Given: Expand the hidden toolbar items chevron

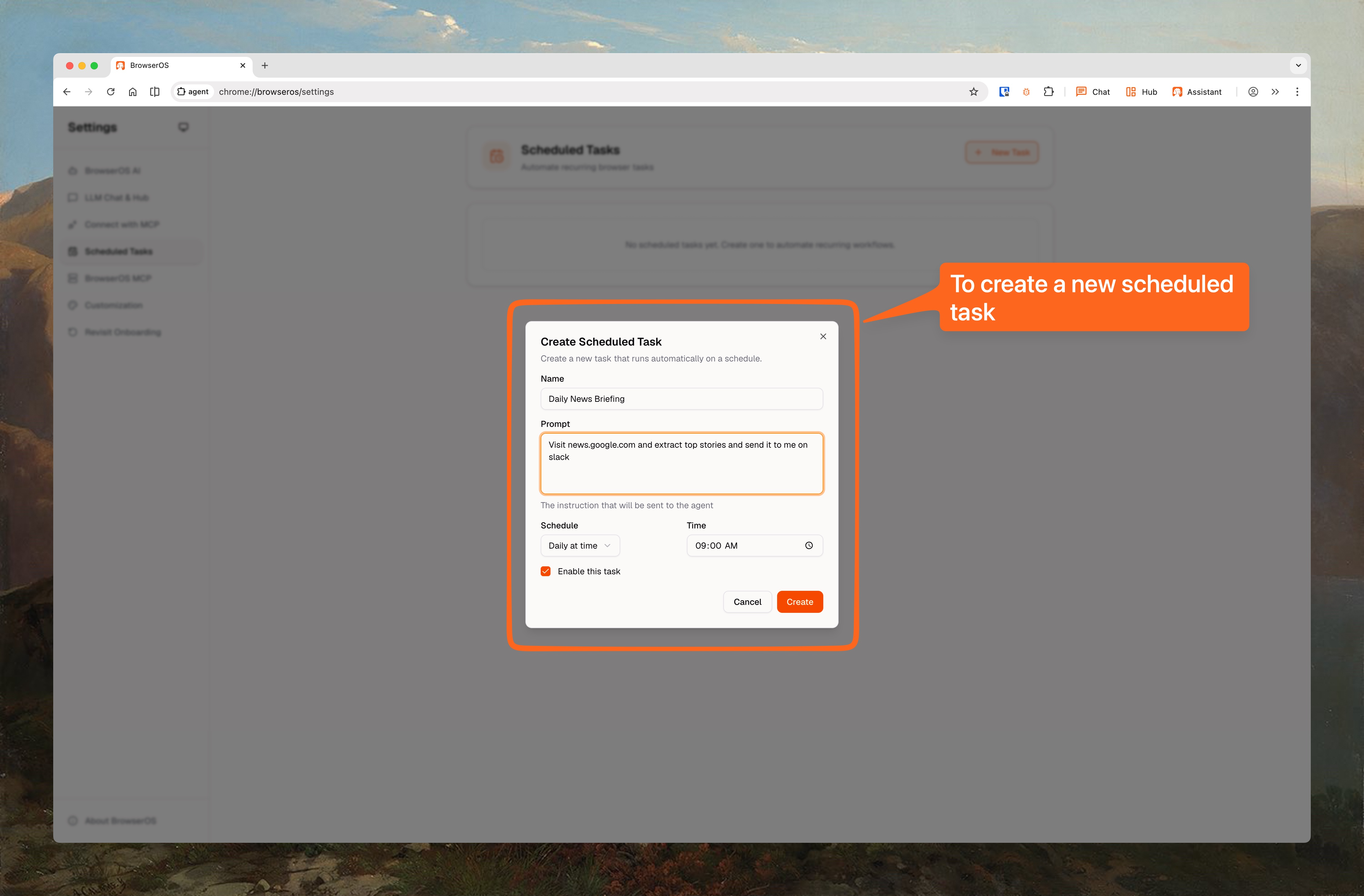Looking at the screenshot, I should 1275,92.
